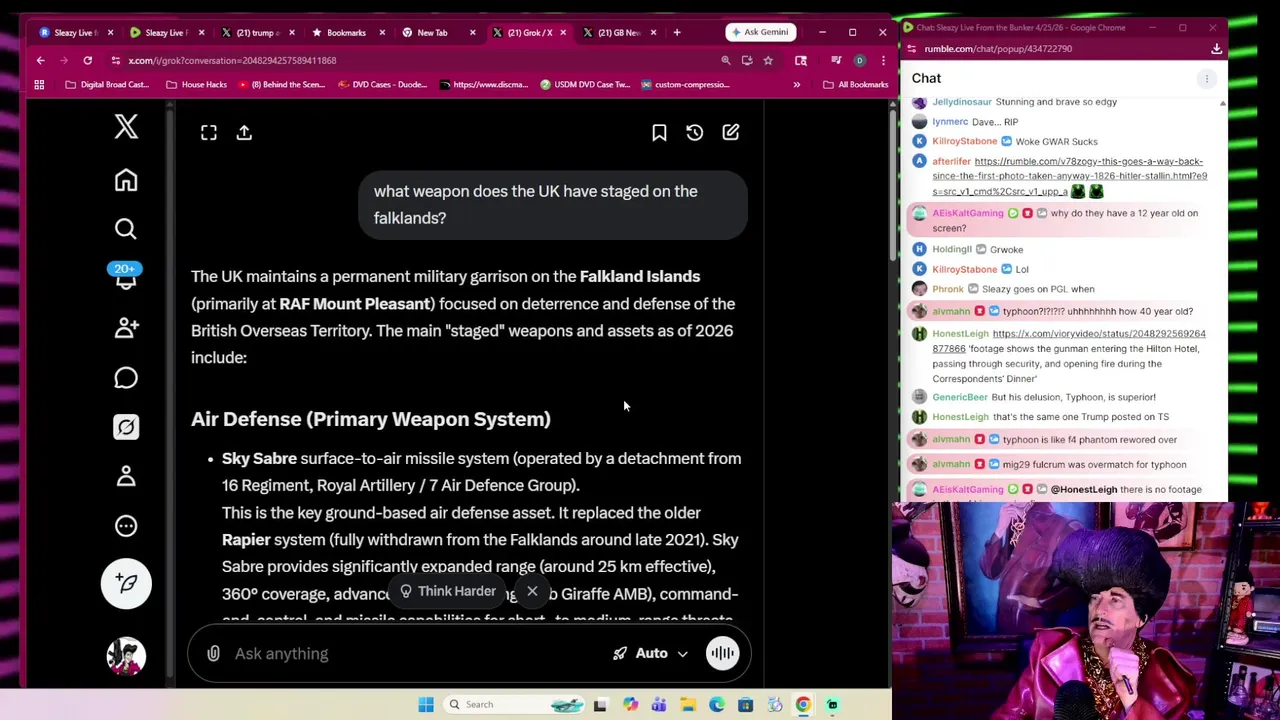Viewport: 1280px width, 720px height.
Task: Reload the current page
Action: click(x=88, y=61)
